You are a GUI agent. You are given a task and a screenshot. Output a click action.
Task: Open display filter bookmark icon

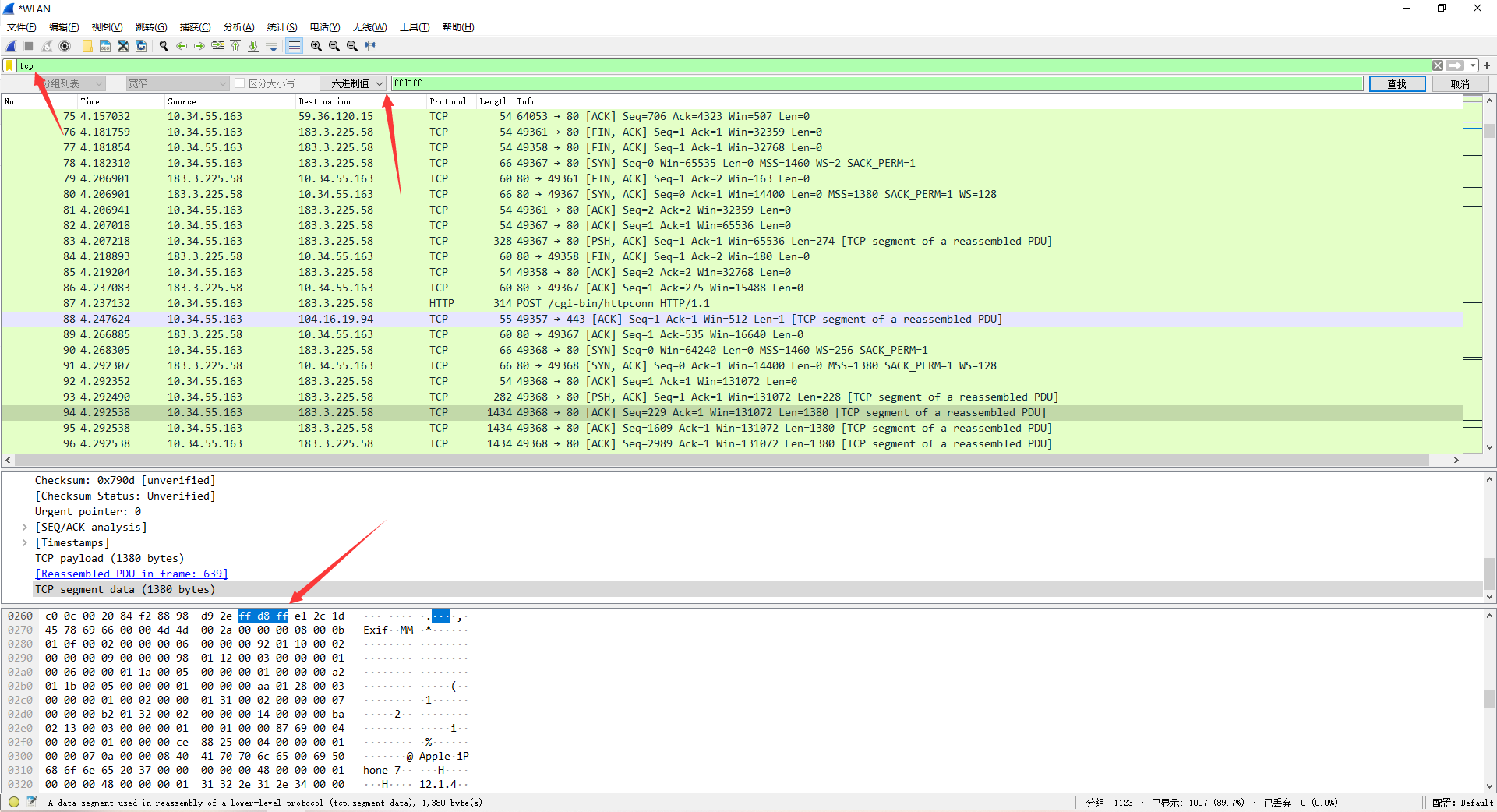pyautogui.click(x=9, y=65)
